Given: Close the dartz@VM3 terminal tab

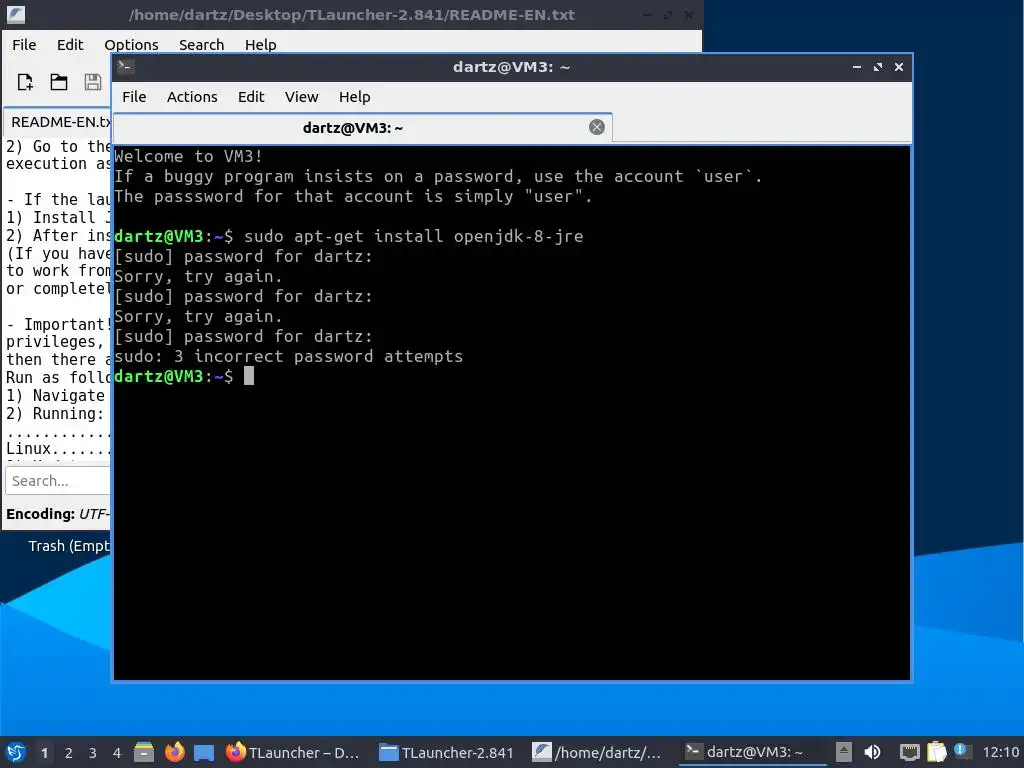Looking at the screenshot, I should click(596, 127).
